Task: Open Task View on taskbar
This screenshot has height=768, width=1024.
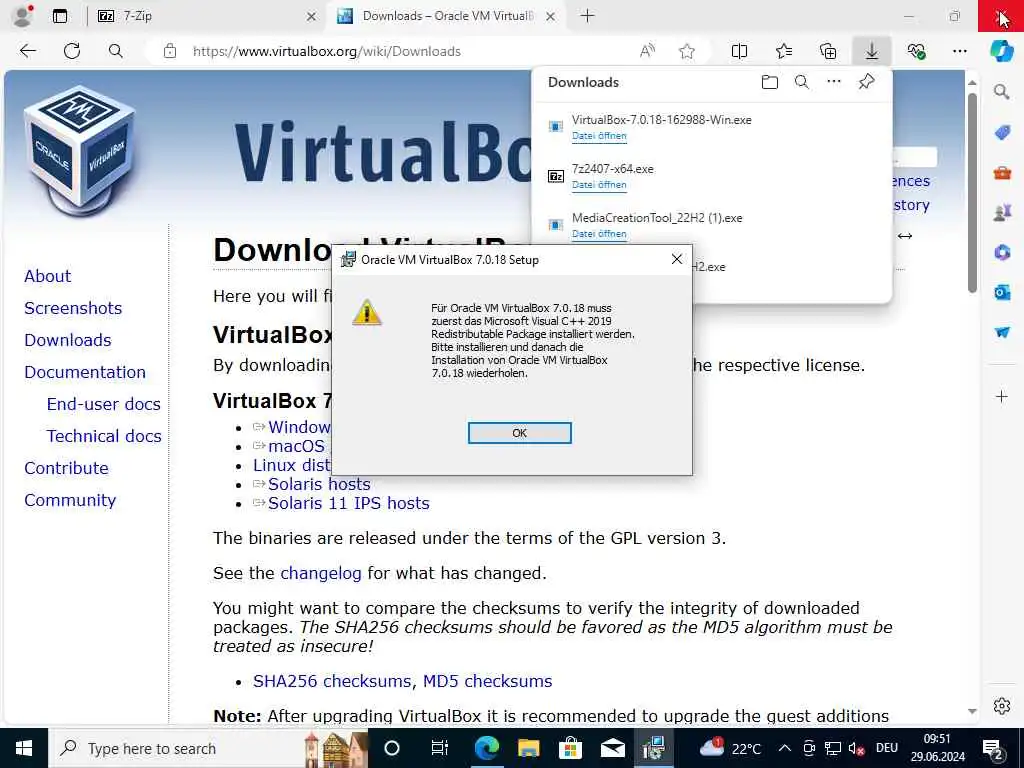Action: pyautogui.click(x=440, y=748)
